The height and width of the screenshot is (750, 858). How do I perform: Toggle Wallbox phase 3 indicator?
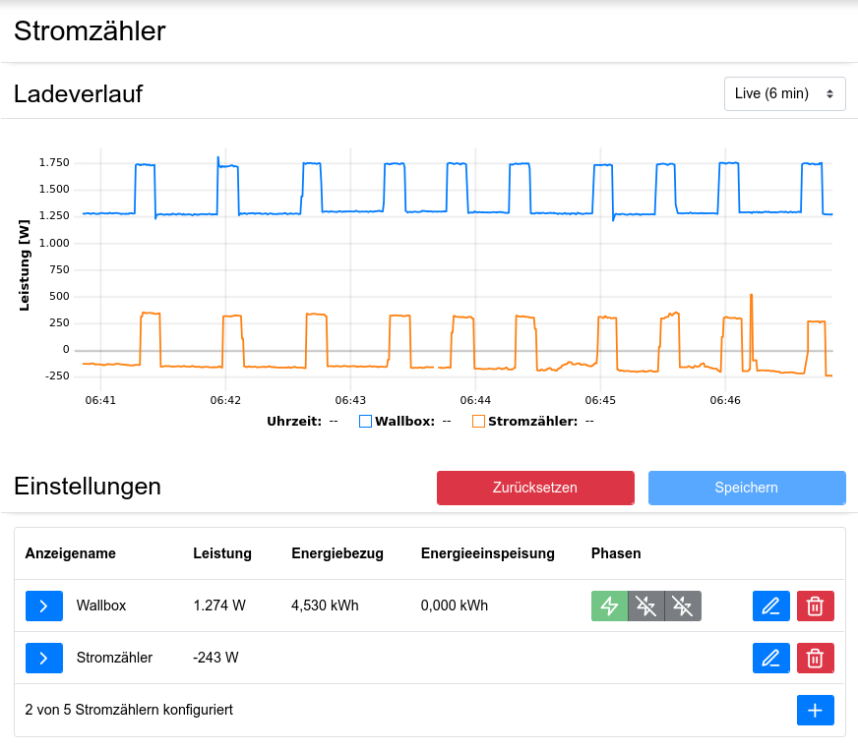click(x=683, y=606)
